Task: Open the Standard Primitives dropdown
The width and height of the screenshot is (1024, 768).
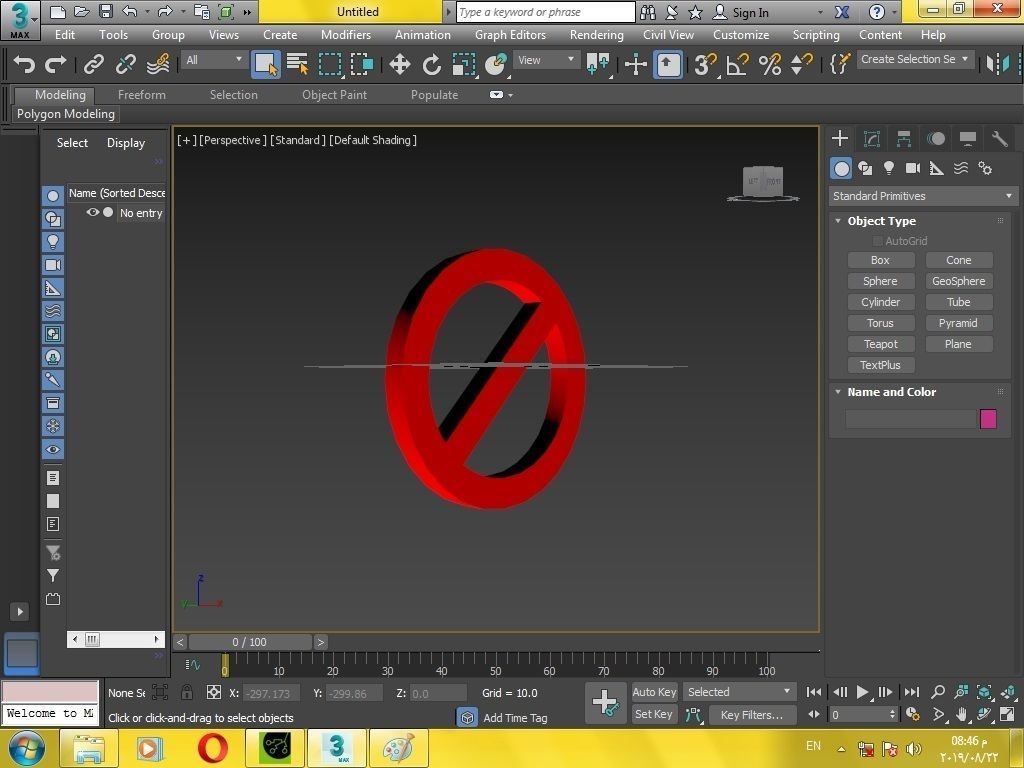Action: pyautogui.click(x=923, y=196)
